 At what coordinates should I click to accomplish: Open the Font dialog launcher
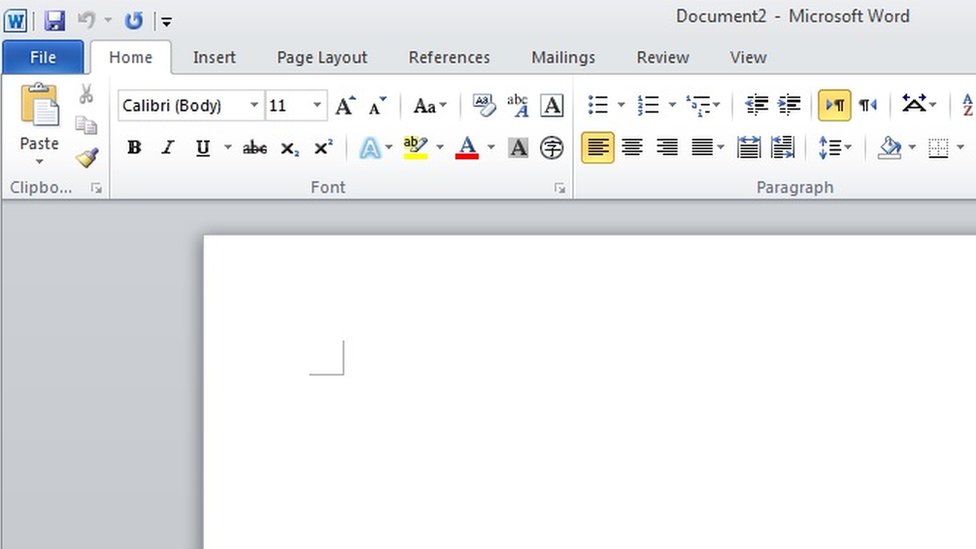coord(560,188)
